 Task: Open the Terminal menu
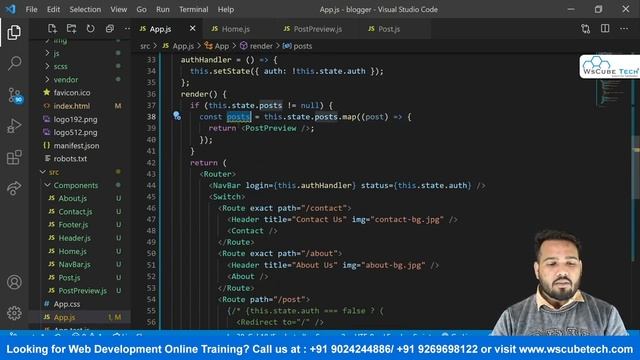coord(193,9)
